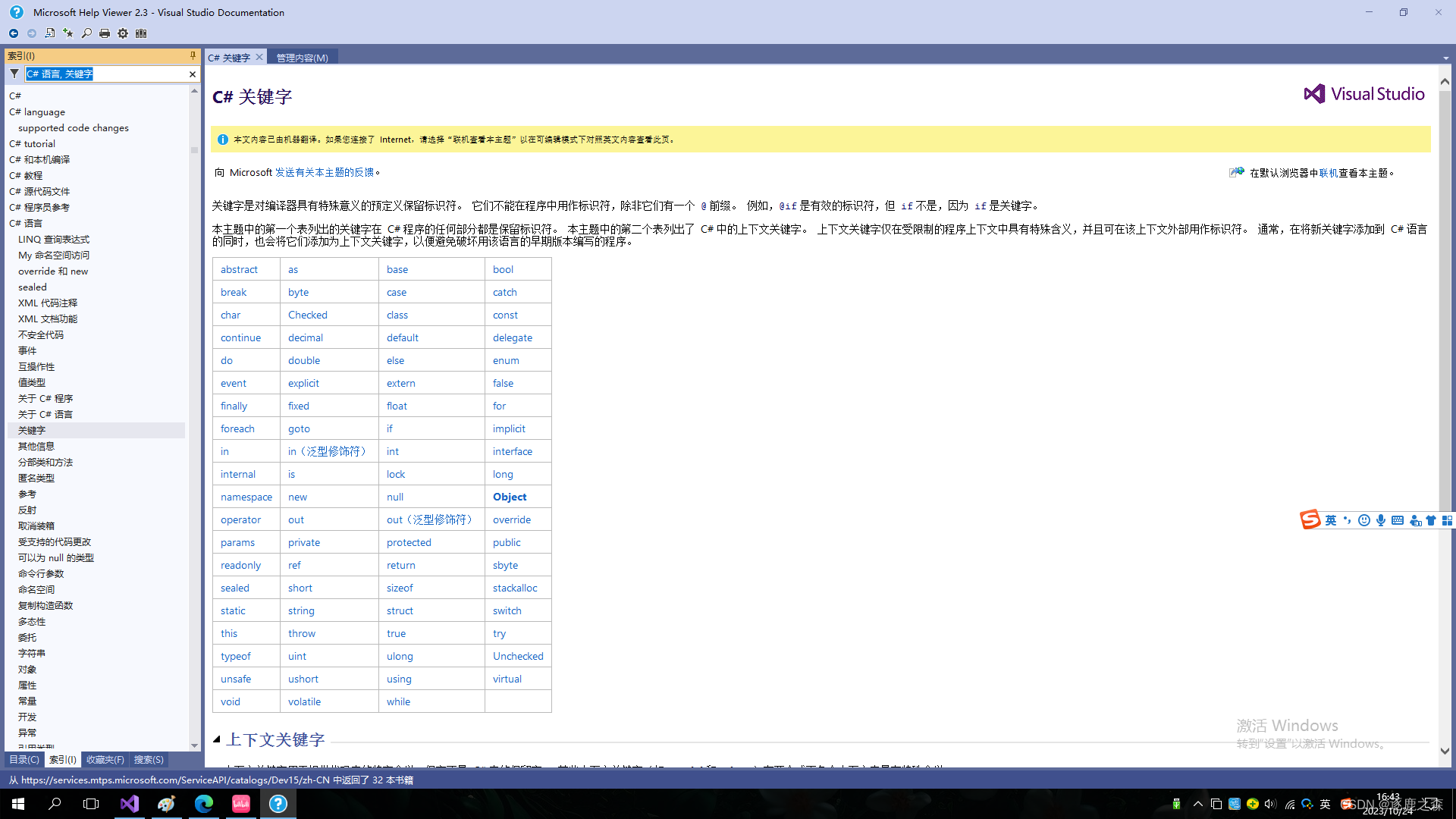Click the Sync with contents toolbar icon
1456x819 pixels.
[x=50, y=33]
